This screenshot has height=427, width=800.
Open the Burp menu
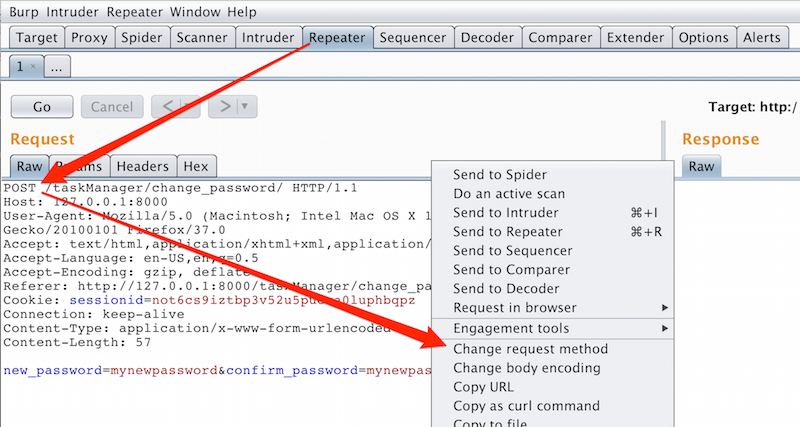tap(23, 12)
